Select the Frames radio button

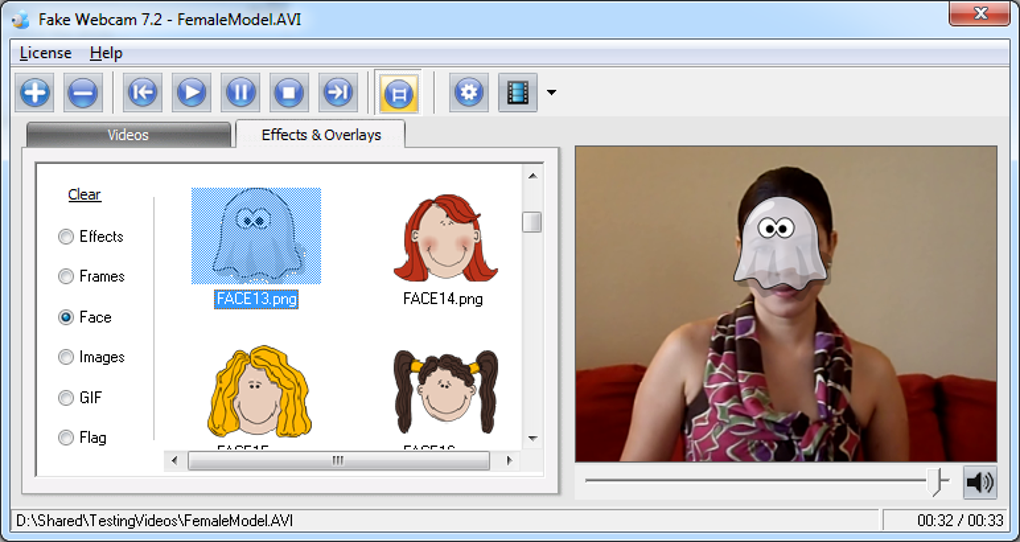[x=66, y=277]
